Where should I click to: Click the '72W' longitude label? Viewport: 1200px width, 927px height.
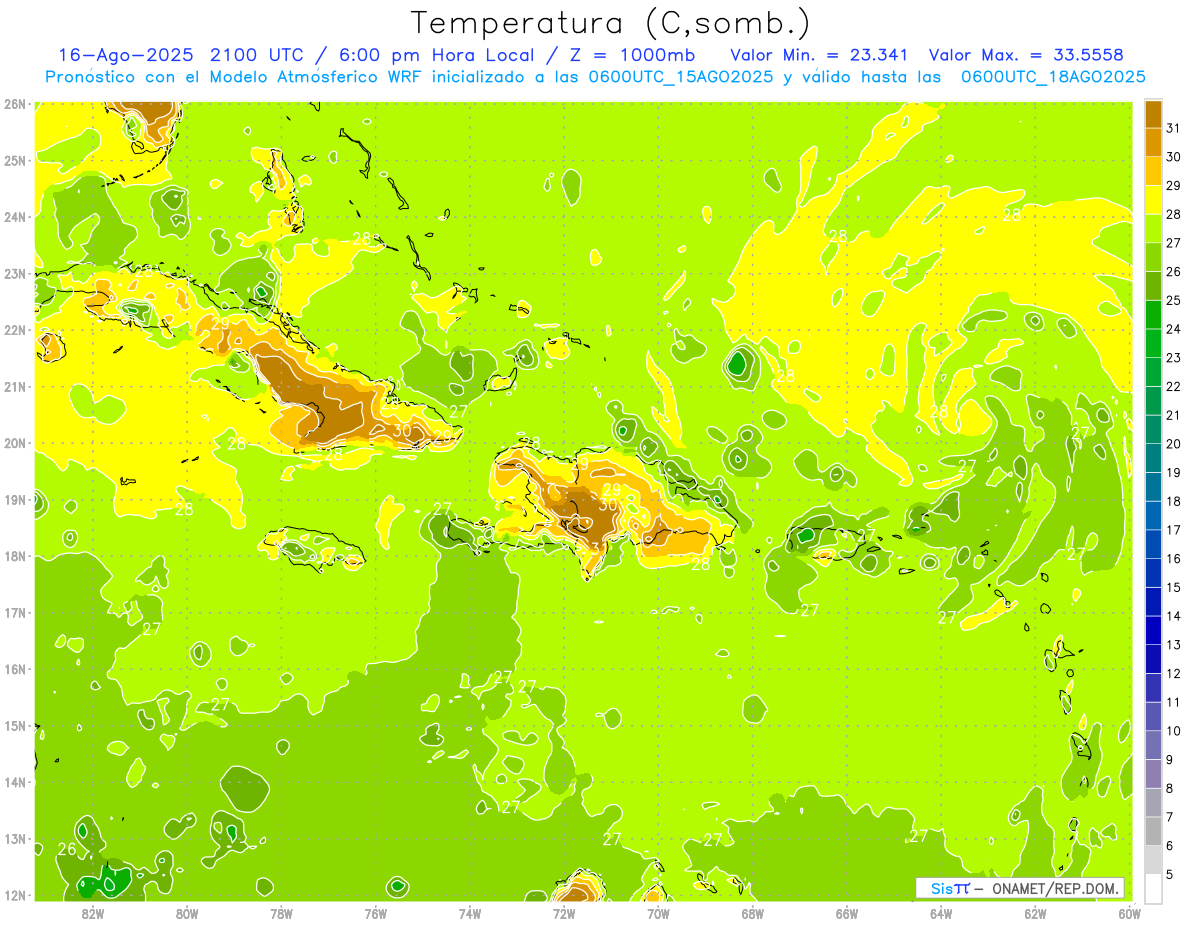tap(564, 913)
